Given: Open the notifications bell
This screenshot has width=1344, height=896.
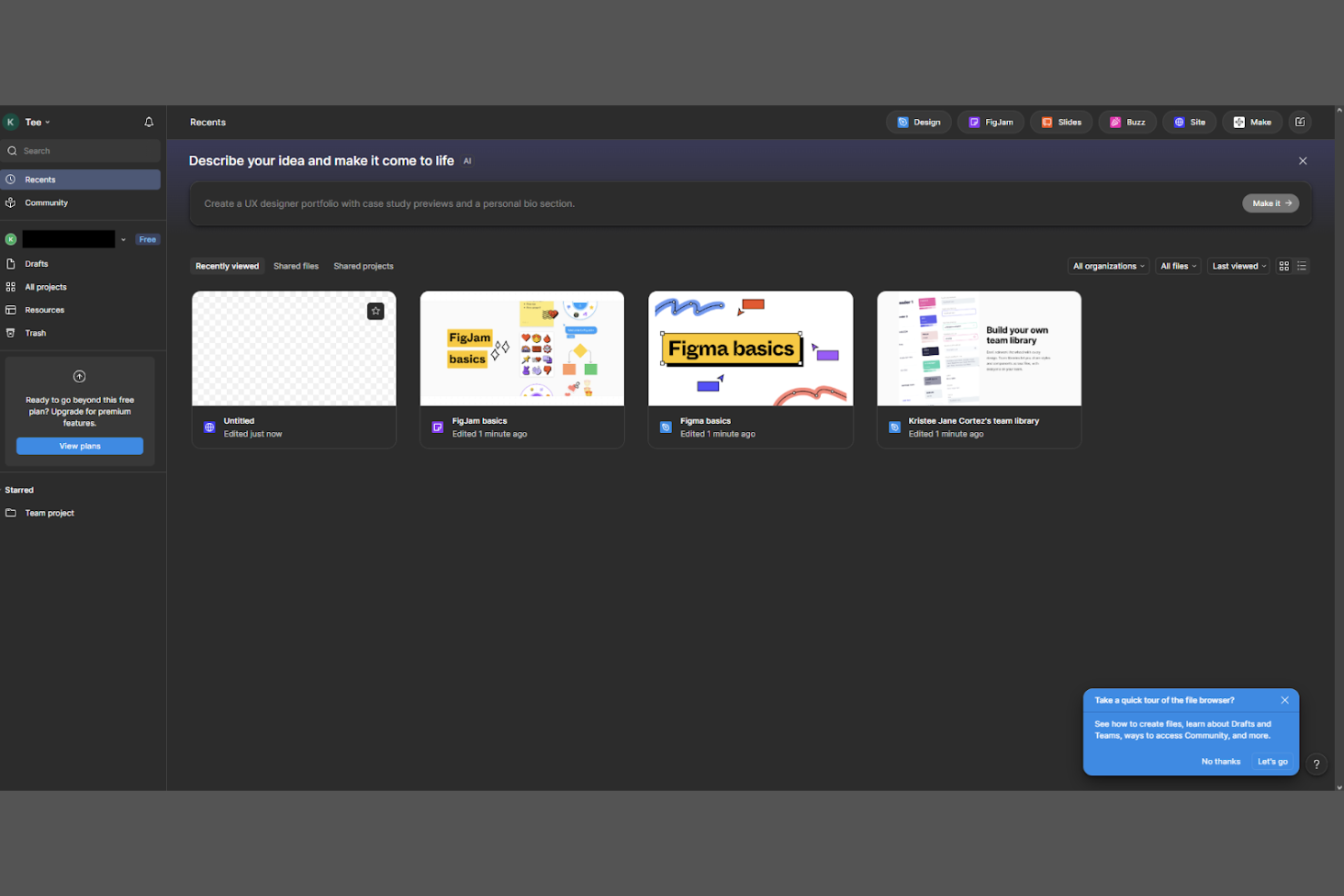Looking at the screenshot, I should pyautogui.click(x=148, y=122).
